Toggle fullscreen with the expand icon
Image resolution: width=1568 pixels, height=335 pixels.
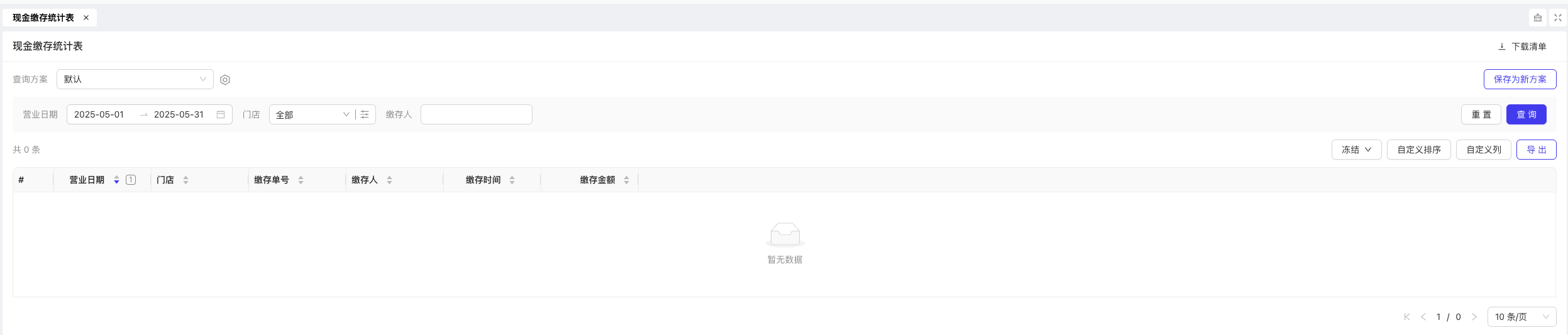(x=1558, y=18)
